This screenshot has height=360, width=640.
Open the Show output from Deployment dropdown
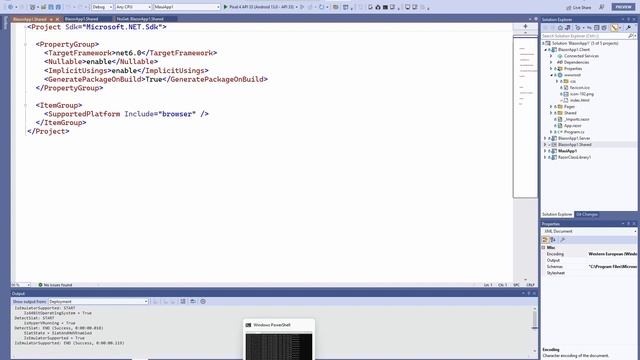pos(98,301)
